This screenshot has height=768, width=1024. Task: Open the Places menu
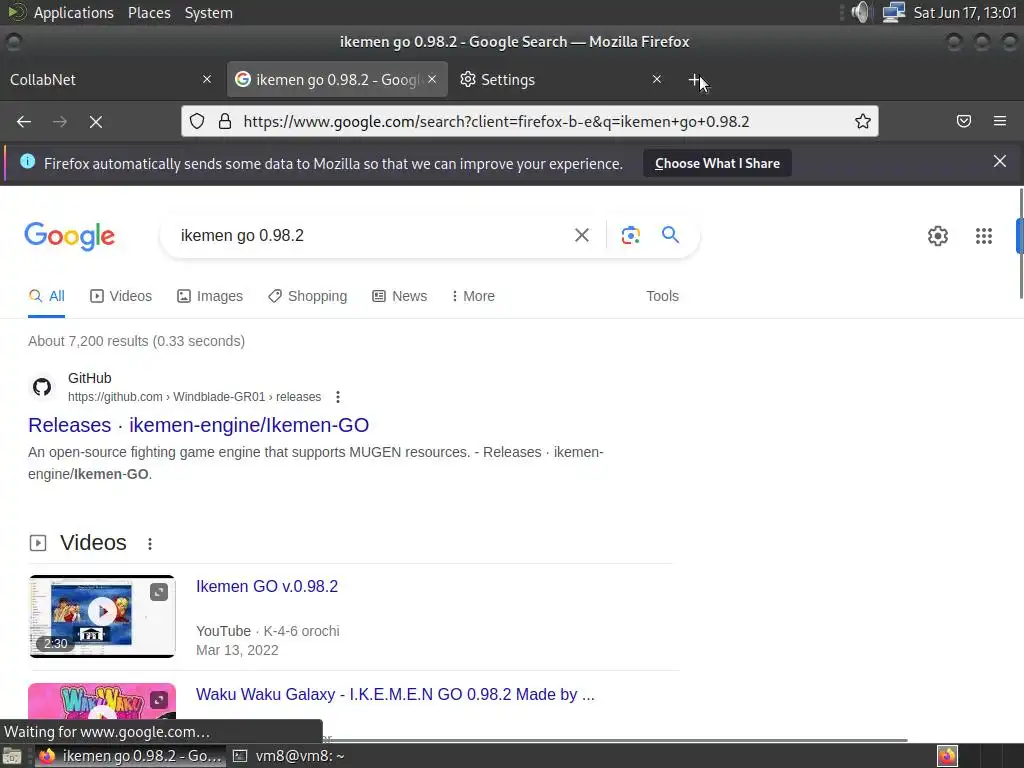coord(149,12)
